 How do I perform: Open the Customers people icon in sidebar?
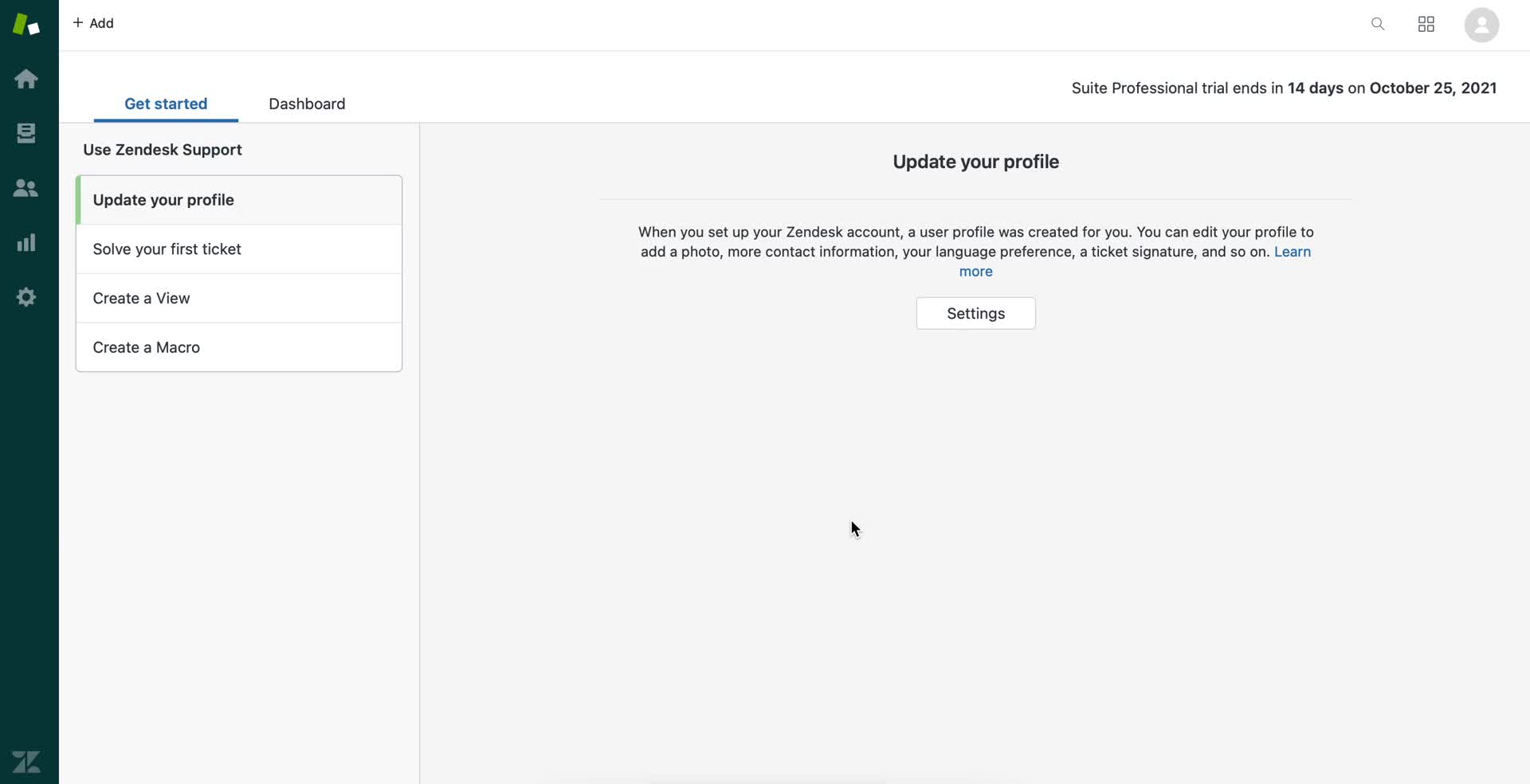26,188
